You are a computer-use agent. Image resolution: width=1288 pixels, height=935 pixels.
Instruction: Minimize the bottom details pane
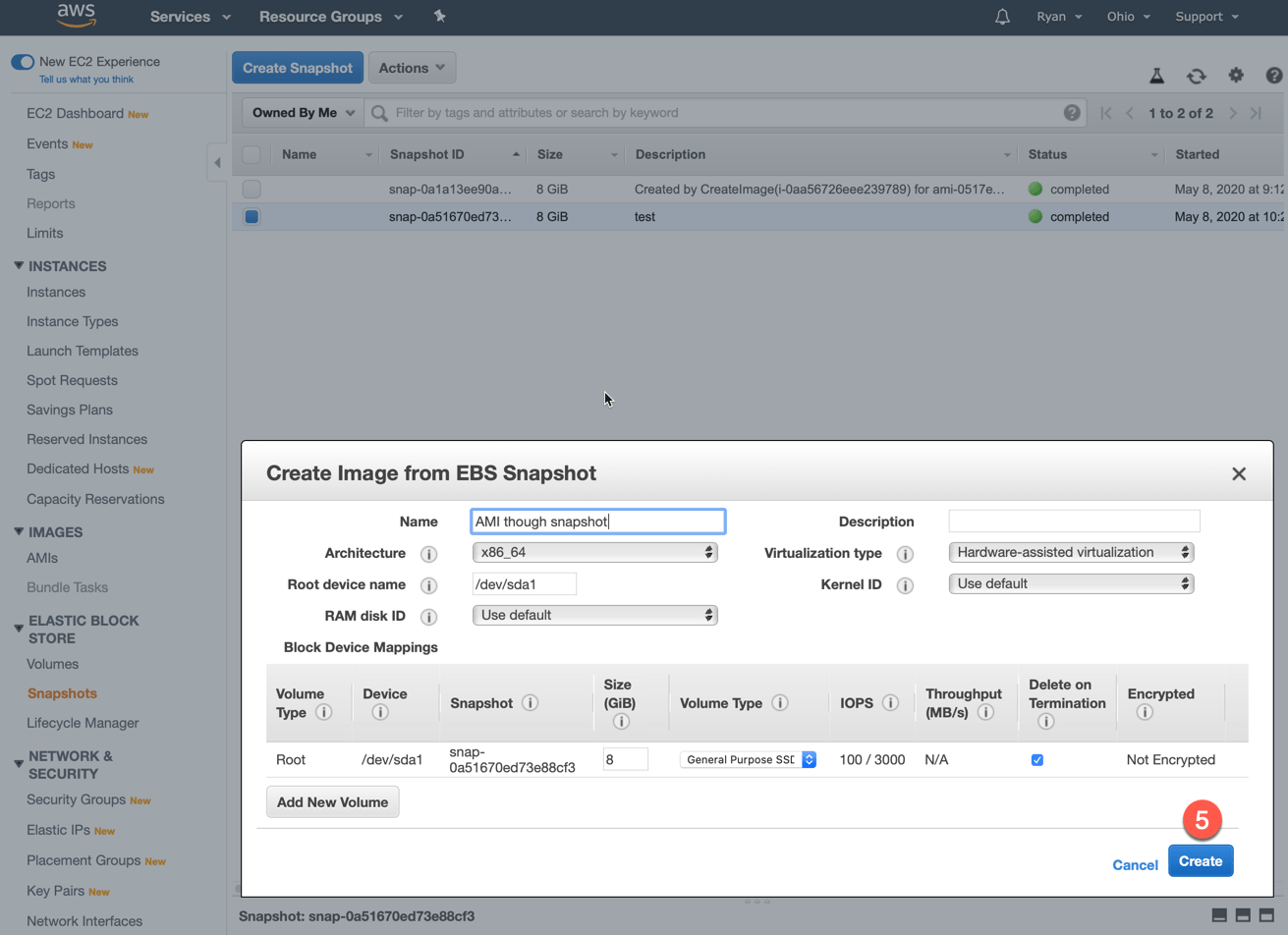point(1219,915)
